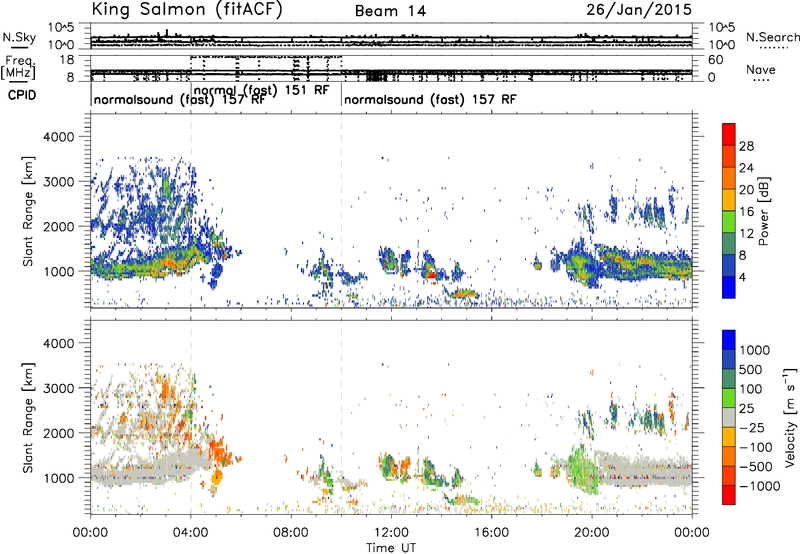800x554 pixels.
Task: Click the N.Sky legend label
Action: [x=19, y=37]
